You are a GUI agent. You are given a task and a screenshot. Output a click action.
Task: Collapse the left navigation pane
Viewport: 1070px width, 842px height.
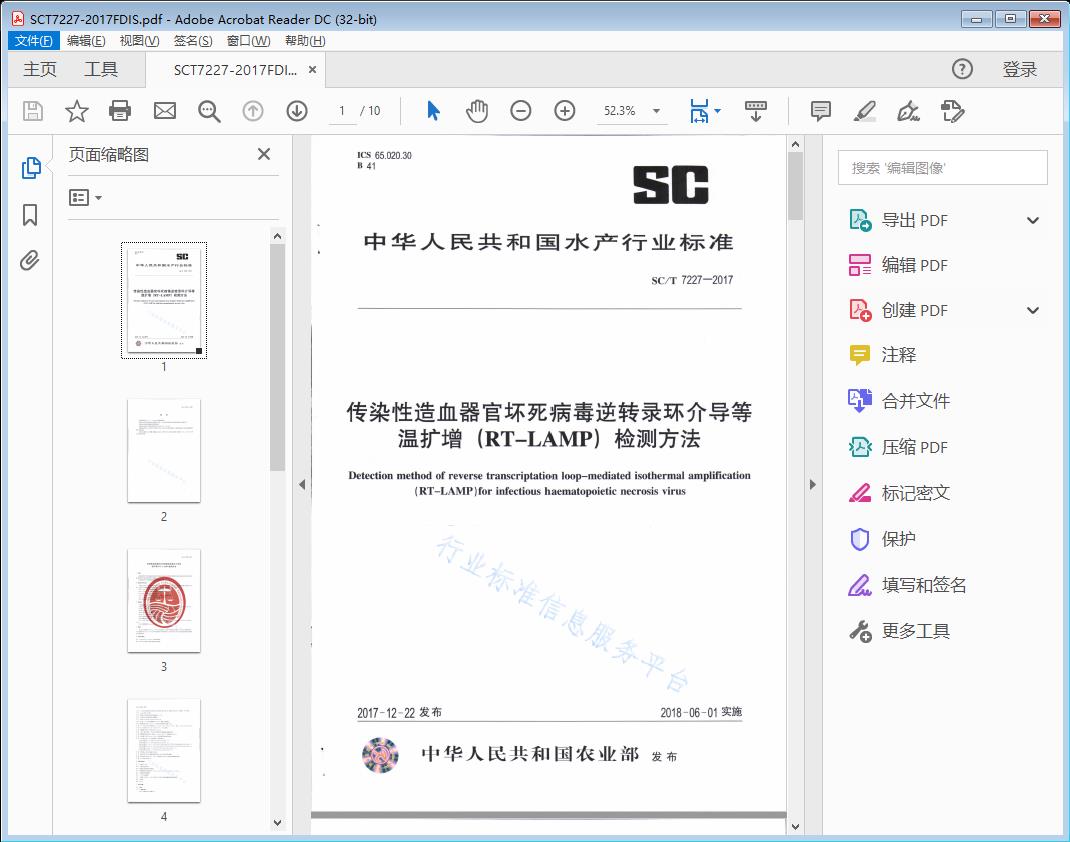(x=302, y=485)
